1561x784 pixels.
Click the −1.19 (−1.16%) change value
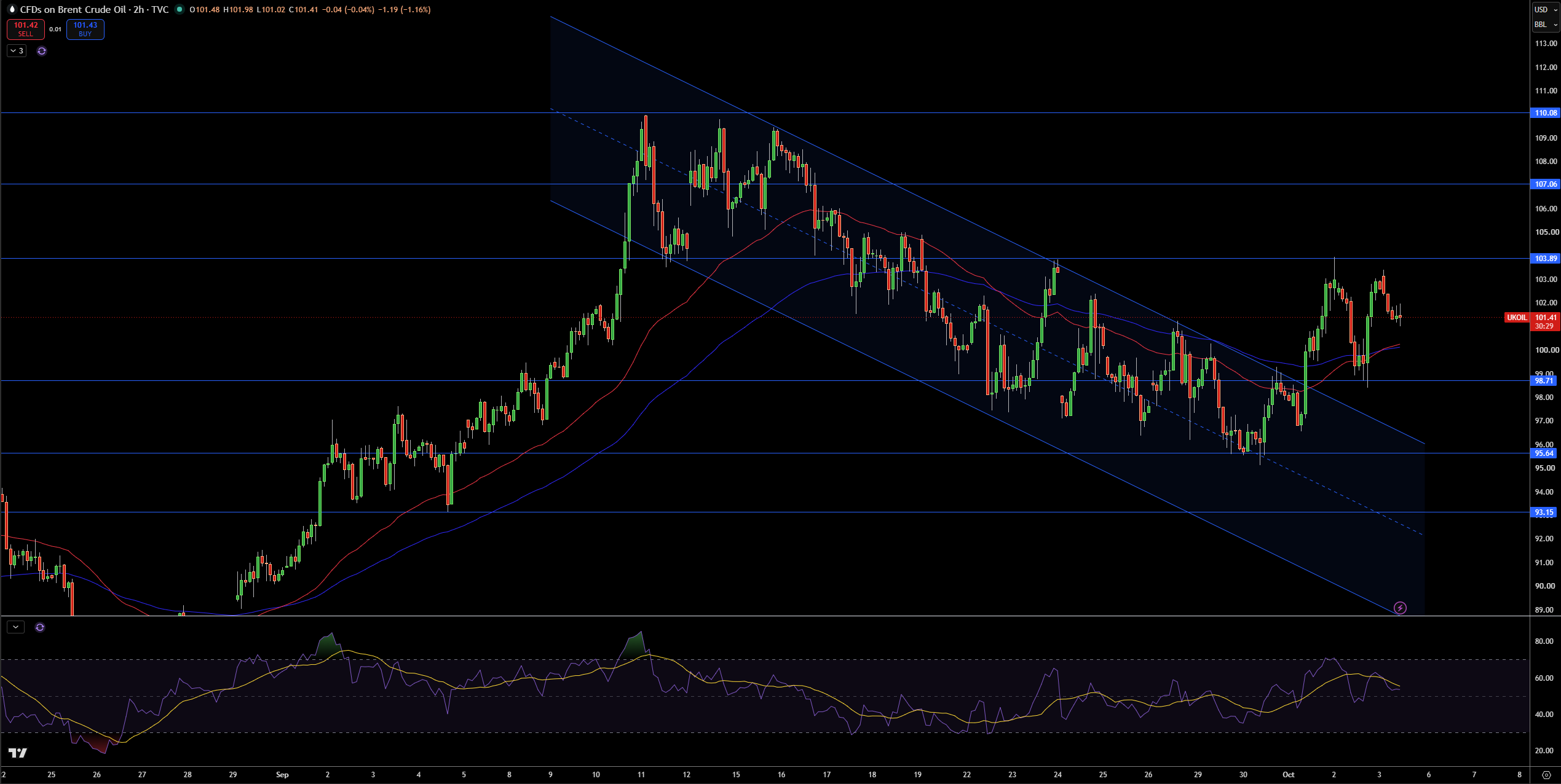(x=404, y=9)
